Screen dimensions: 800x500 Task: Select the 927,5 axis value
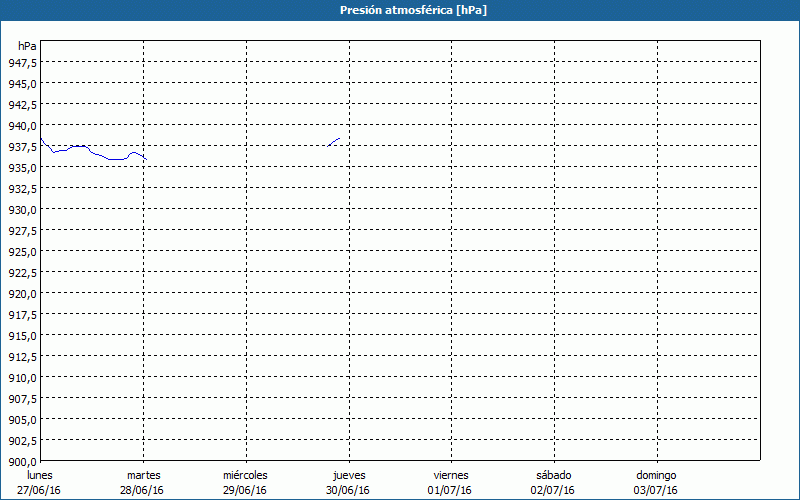22,231
